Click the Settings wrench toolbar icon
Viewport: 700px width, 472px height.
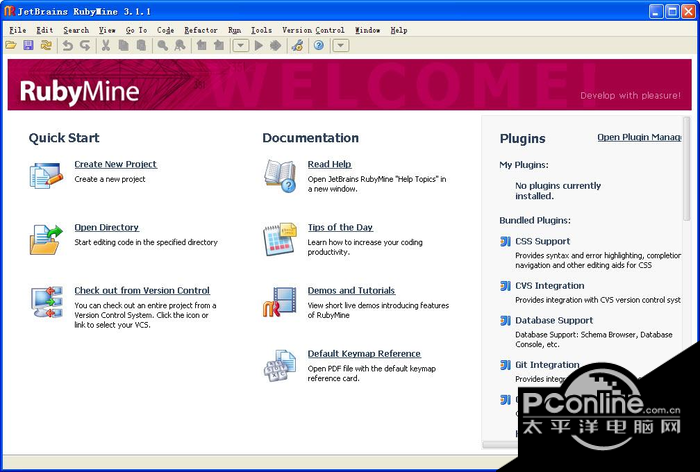tap(298, 45)
